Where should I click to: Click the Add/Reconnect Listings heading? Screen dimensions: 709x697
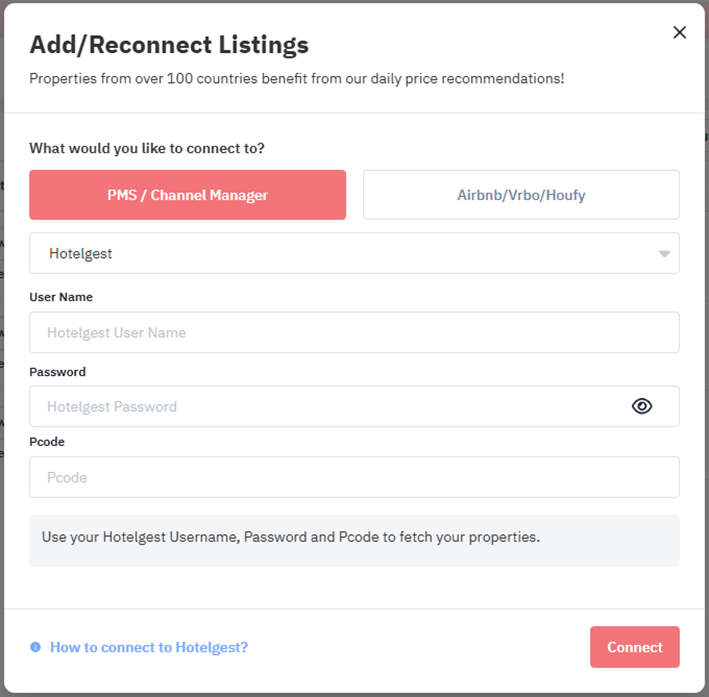click(x=169, y=45)
